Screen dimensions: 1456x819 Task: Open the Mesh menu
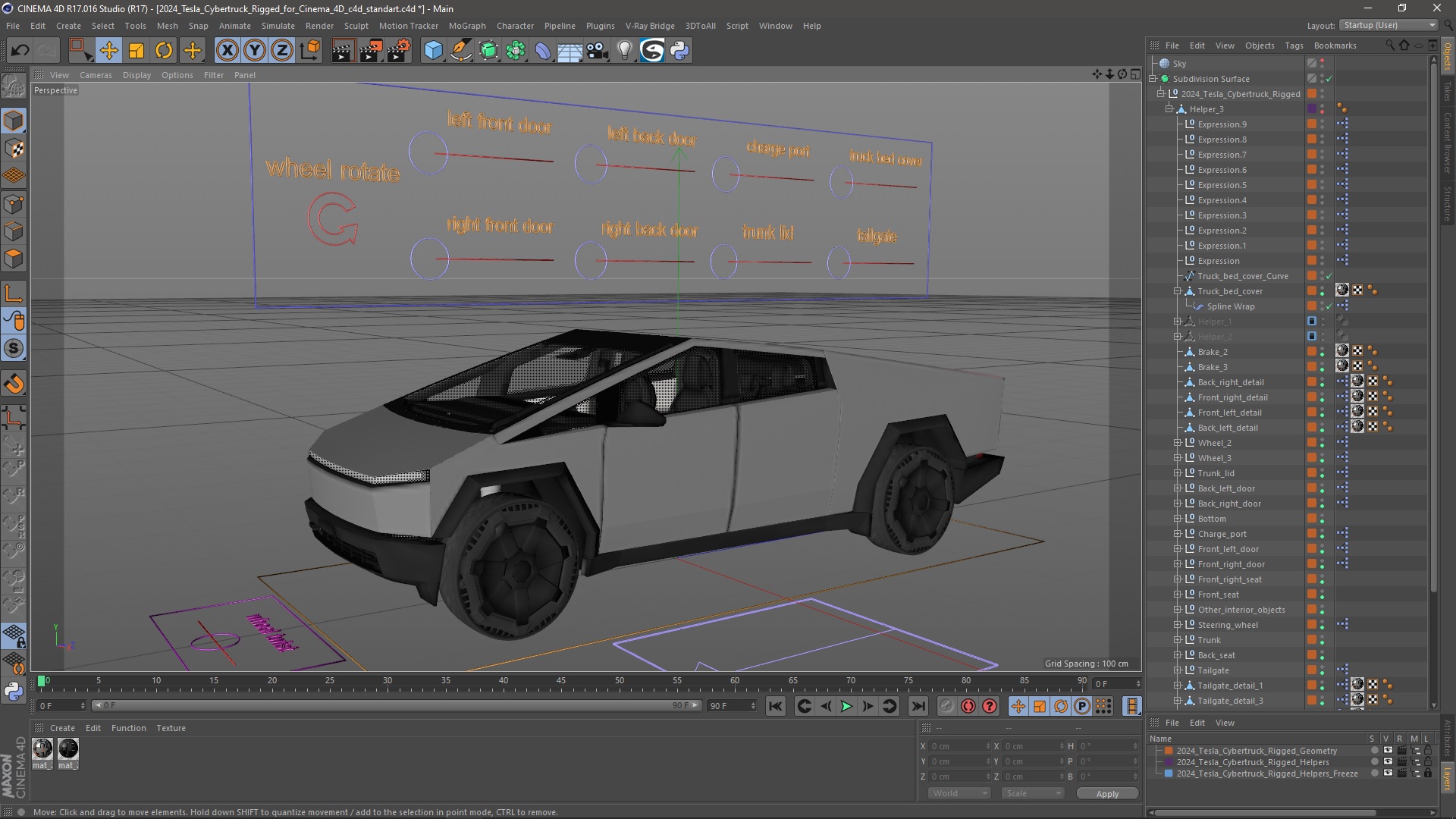(167, 26)
